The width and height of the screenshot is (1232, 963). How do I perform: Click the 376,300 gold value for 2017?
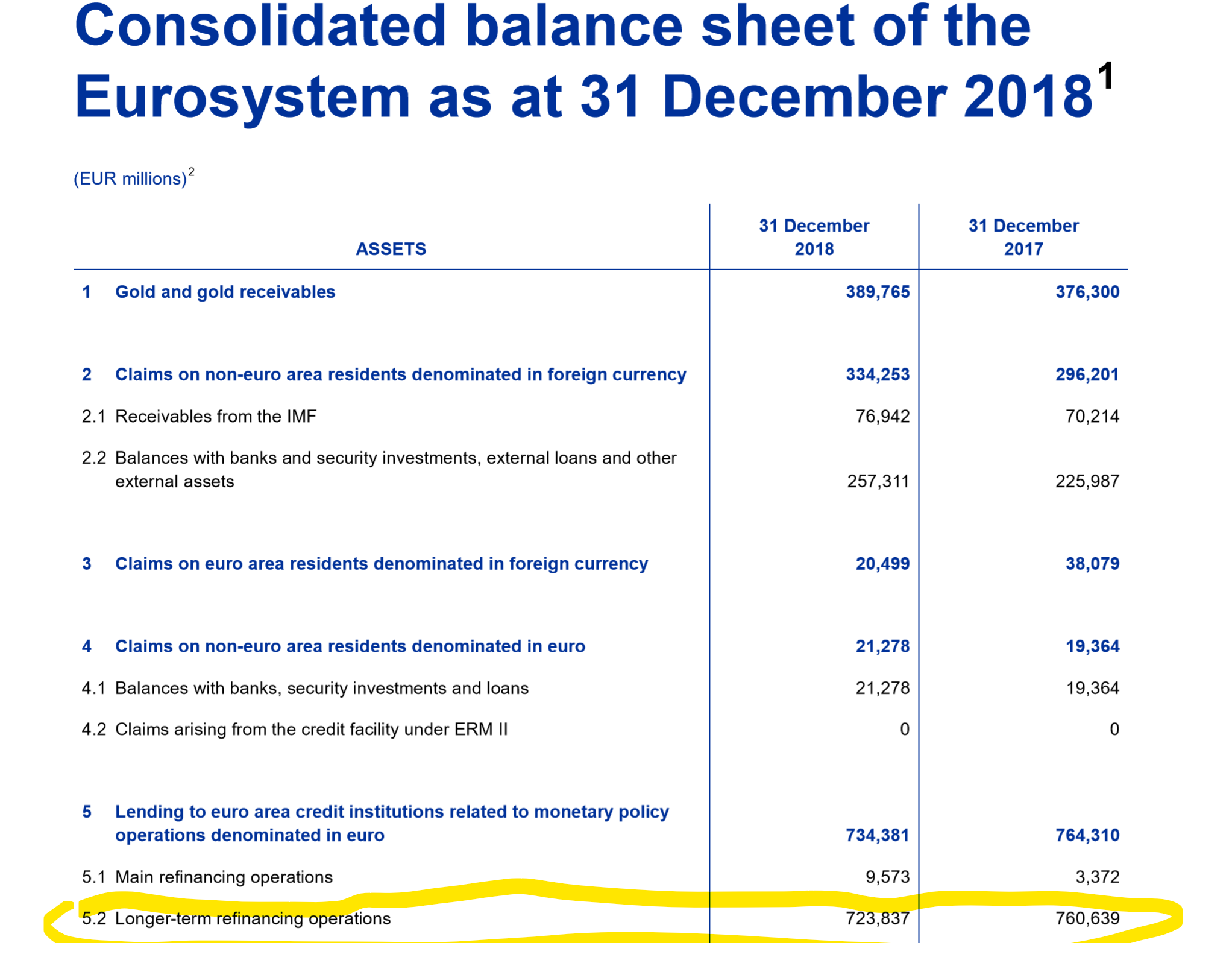[1087, 292]
